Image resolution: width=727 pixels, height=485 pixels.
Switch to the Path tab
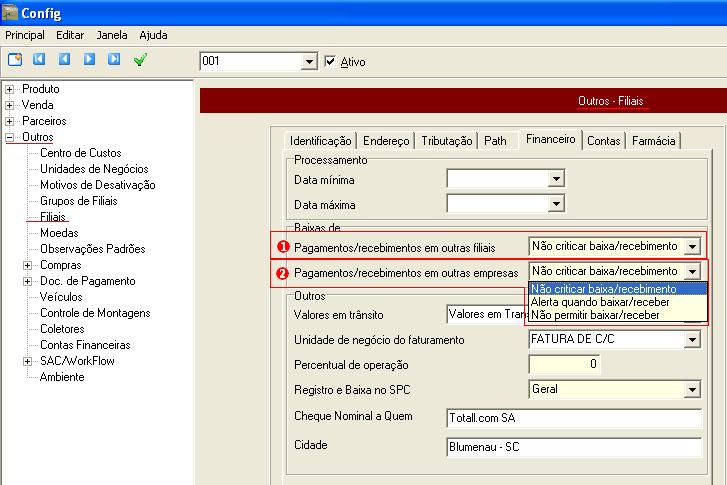(x=495, y=140)
